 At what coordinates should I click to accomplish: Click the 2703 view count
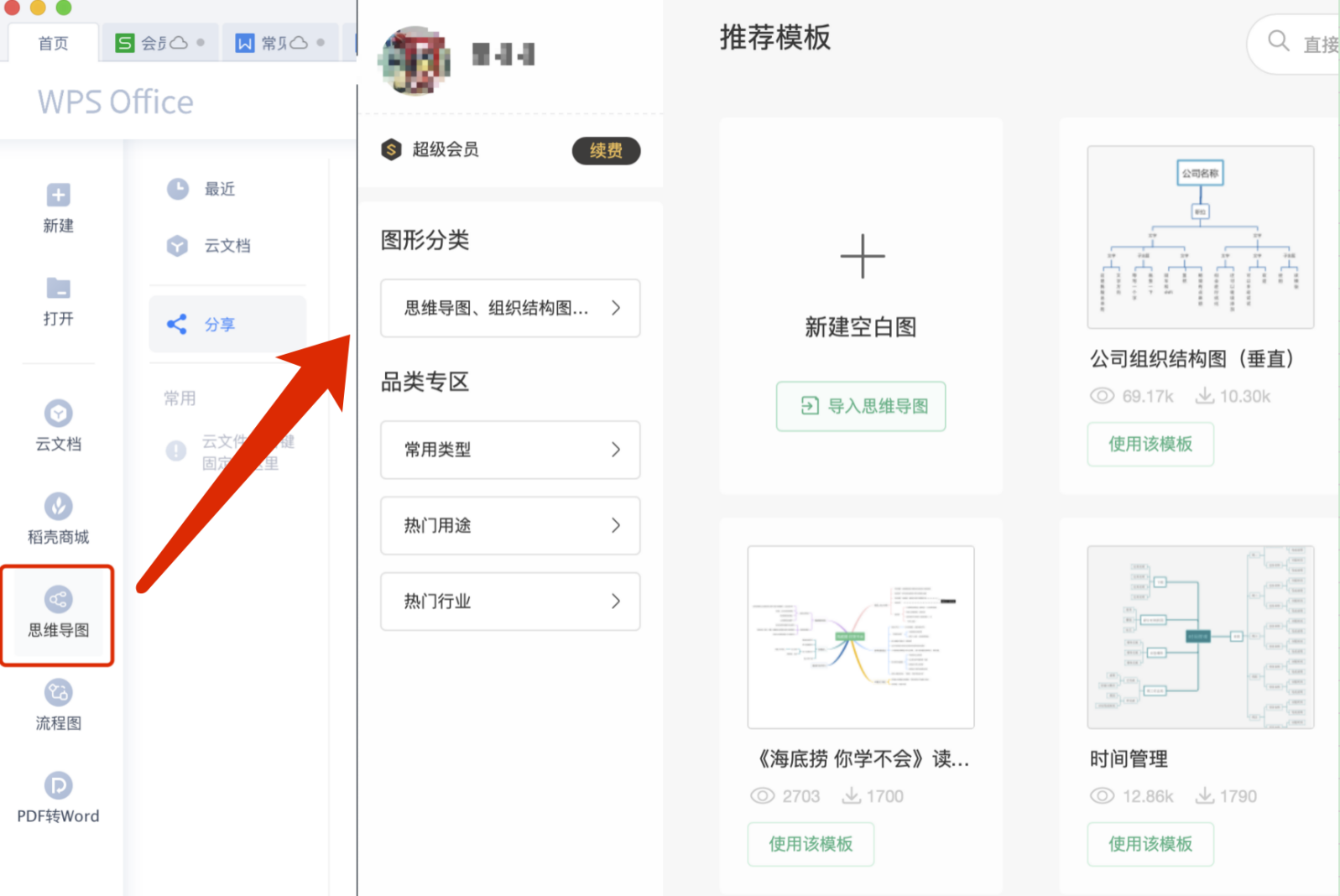coord(801,796)
